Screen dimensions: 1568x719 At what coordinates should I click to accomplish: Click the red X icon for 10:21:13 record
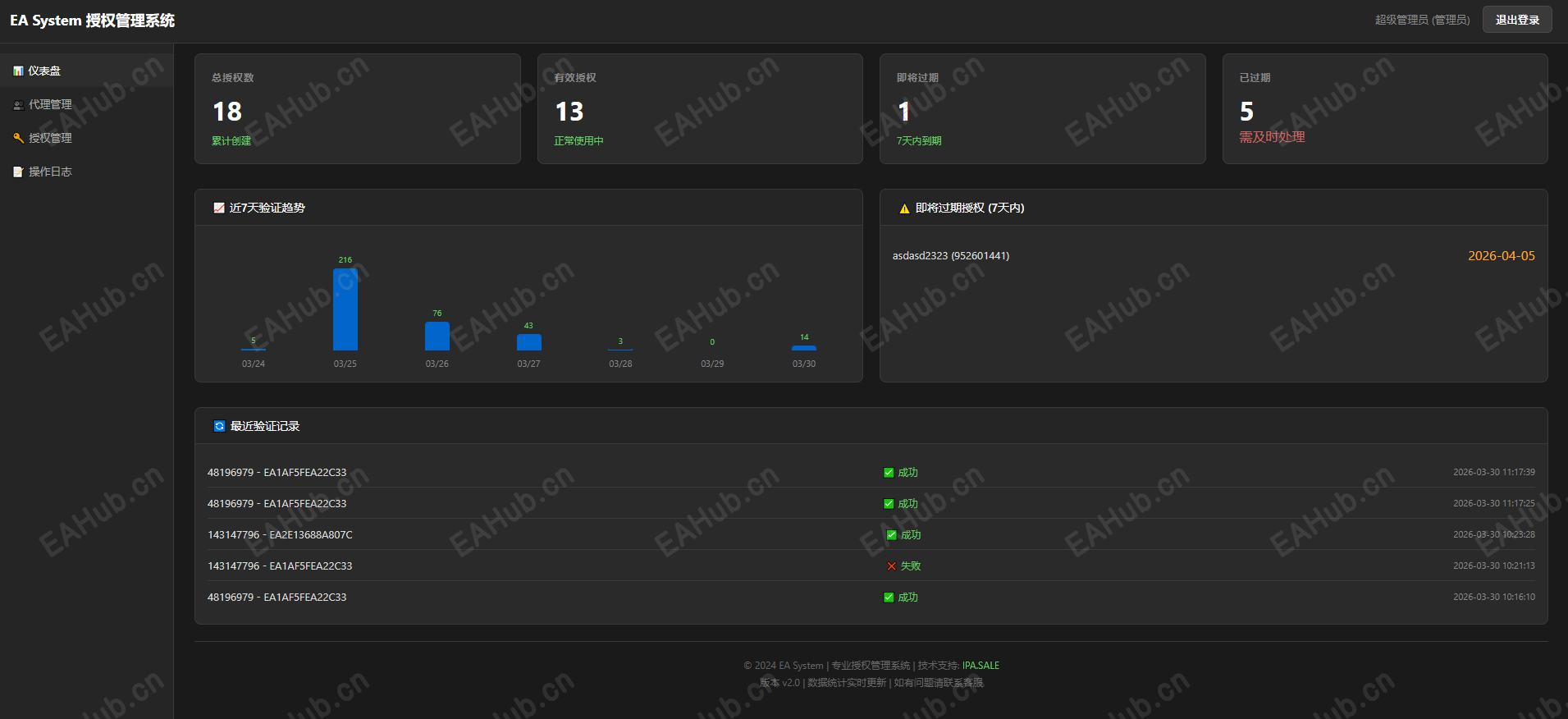(x=892, y=566)
